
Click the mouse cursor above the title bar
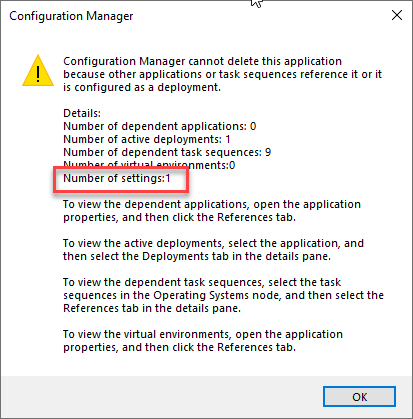coord(256,3)
